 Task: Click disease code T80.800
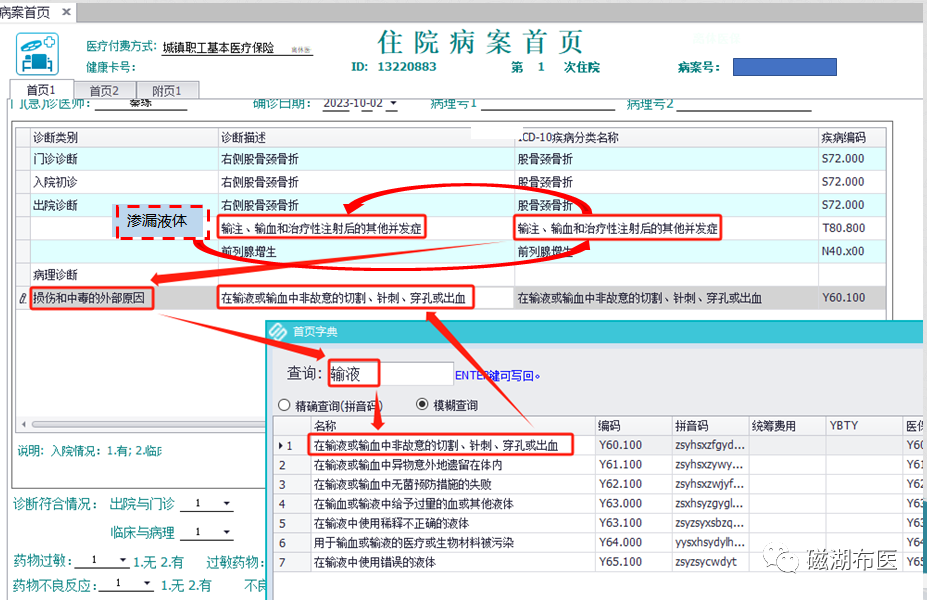(843, 228)
